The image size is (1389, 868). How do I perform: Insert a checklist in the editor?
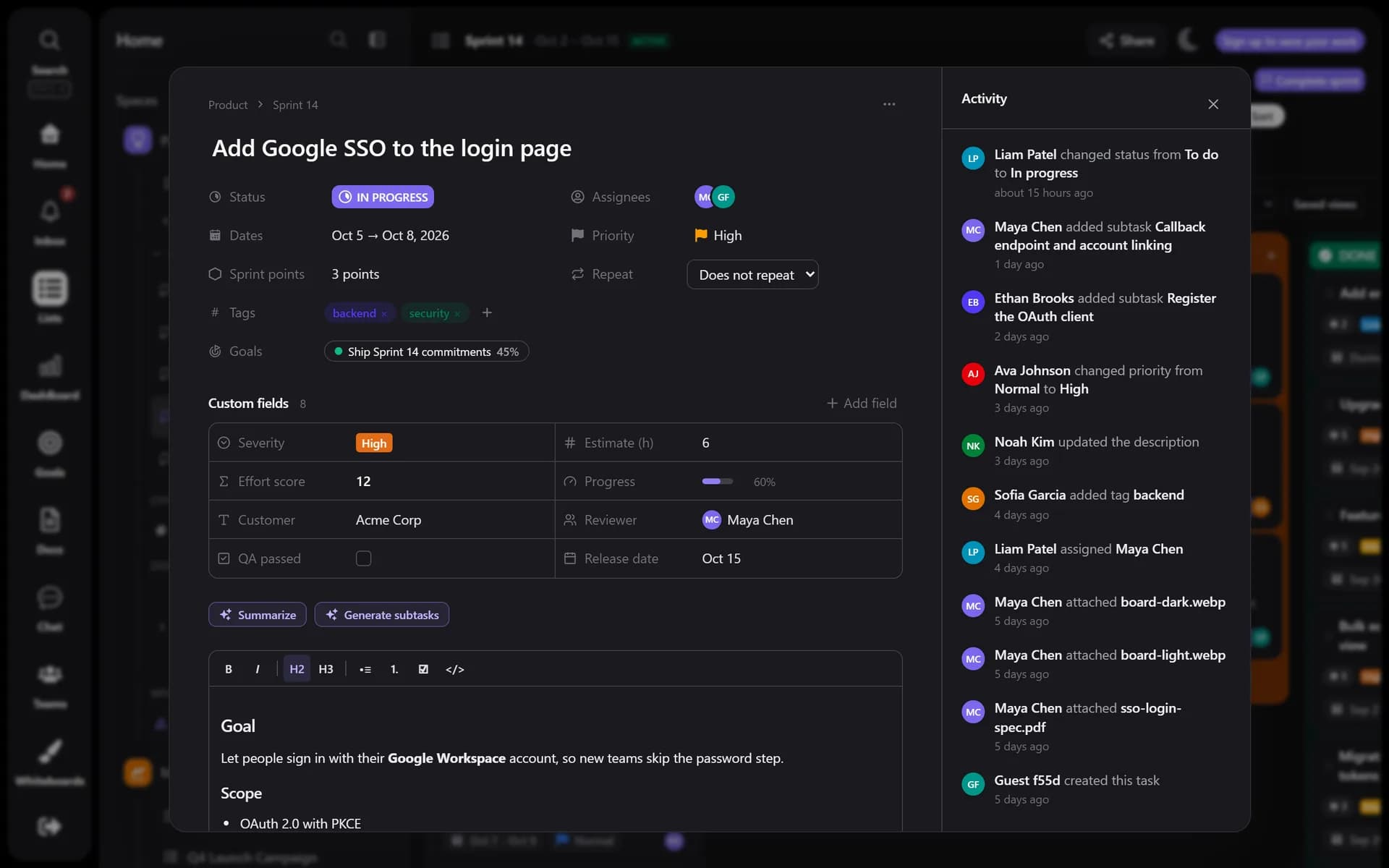[x=423, y=669]
